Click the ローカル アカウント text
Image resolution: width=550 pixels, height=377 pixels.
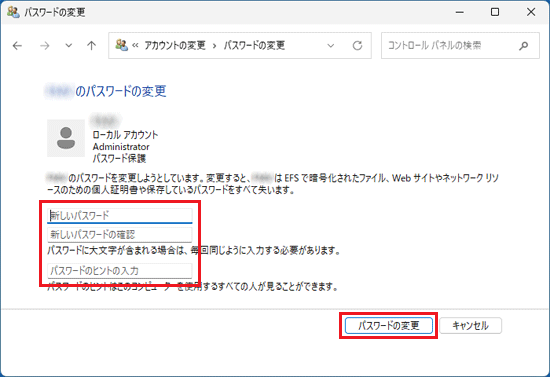click(x=125, y=135)
